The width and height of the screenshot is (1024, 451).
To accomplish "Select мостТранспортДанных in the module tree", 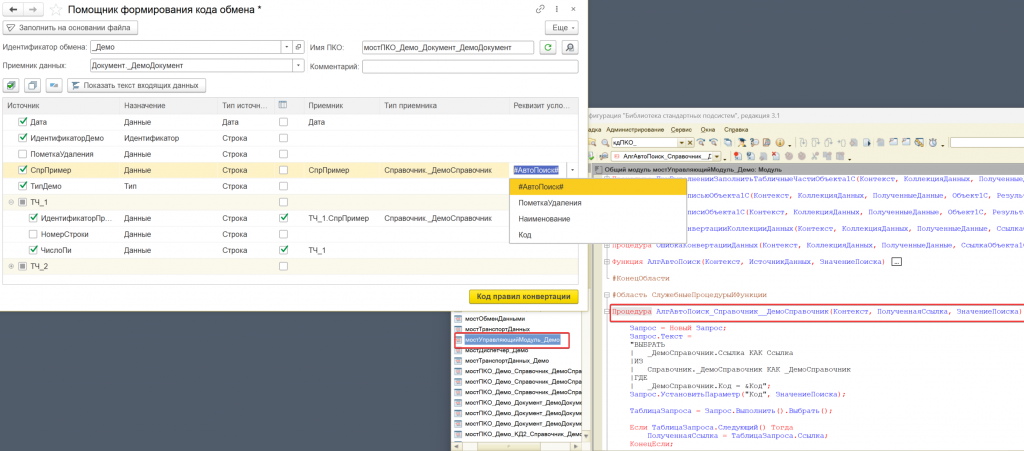I will [495, 329].
